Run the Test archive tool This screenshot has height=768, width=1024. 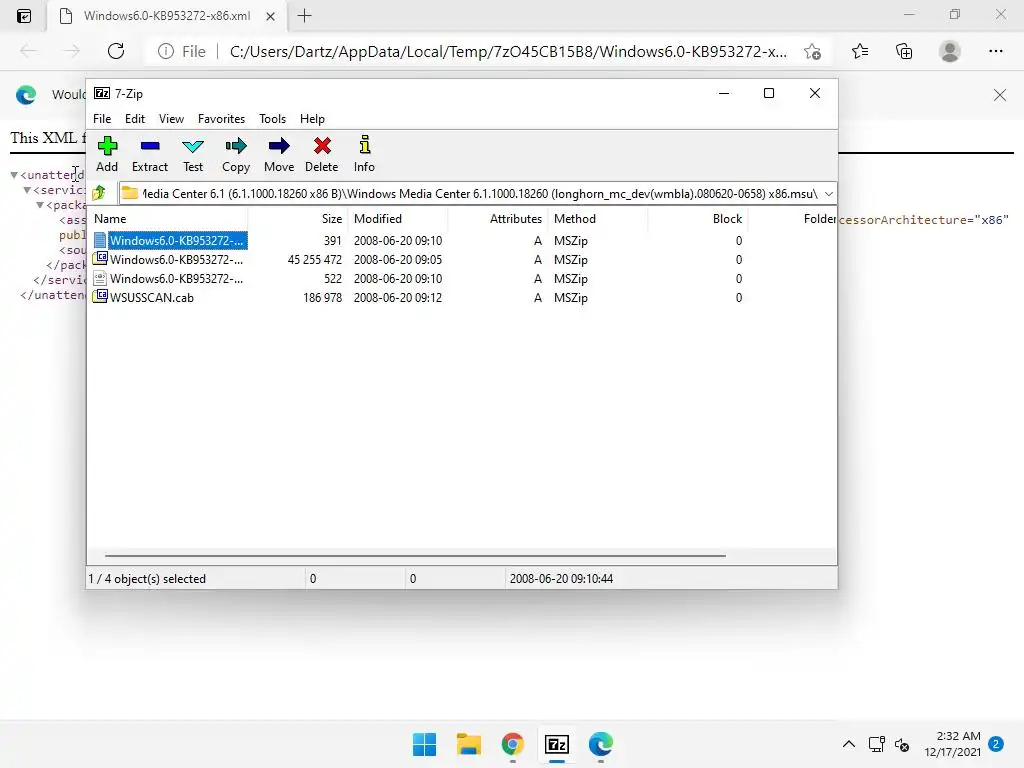(193, 154)
